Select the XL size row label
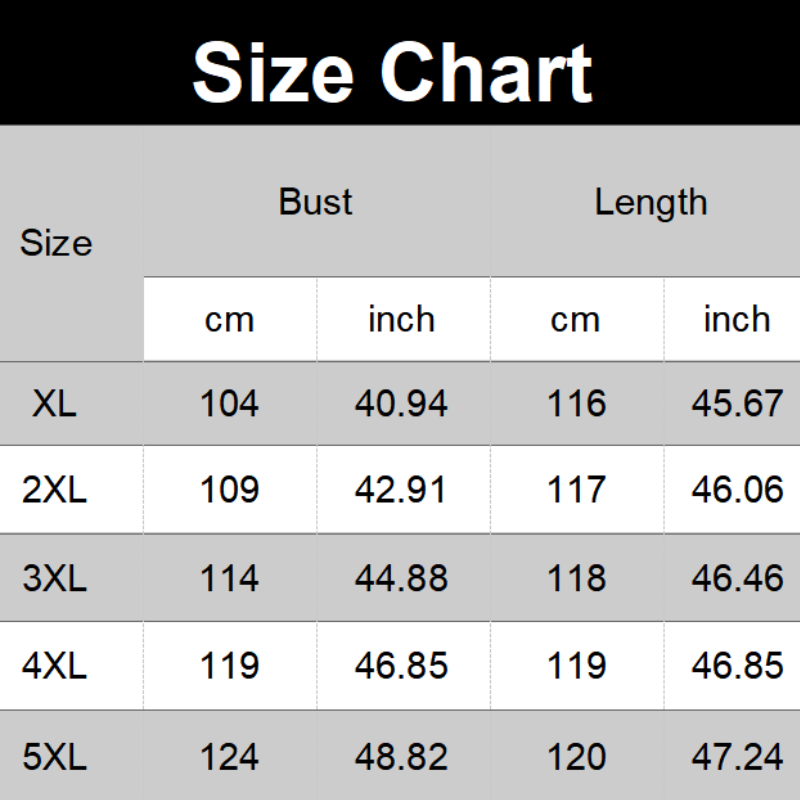The image size is (800, 800). [x=54, y=403]
